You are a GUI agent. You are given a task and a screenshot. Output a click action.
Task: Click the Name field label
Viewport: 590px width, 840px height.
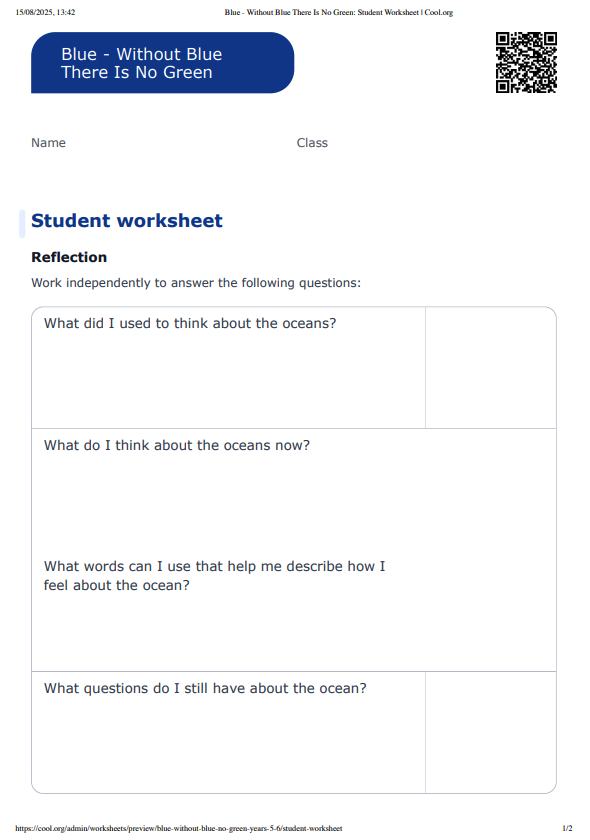click(48, 143)
